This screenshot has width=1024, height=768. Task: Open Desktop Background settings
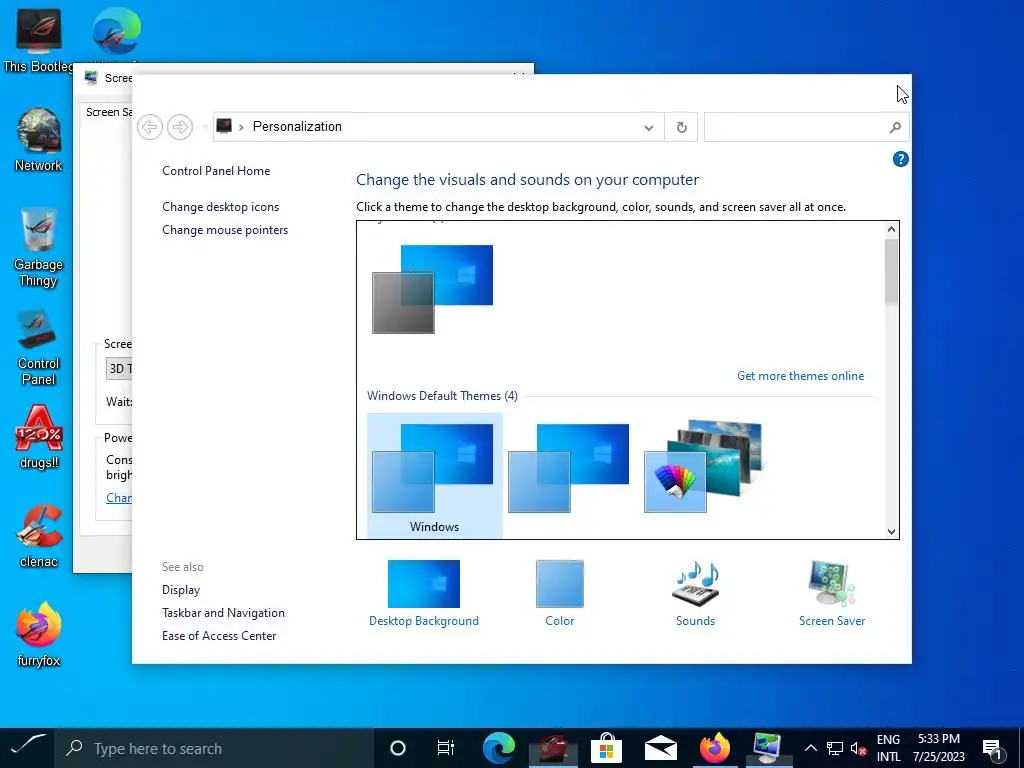pos(424,593)
